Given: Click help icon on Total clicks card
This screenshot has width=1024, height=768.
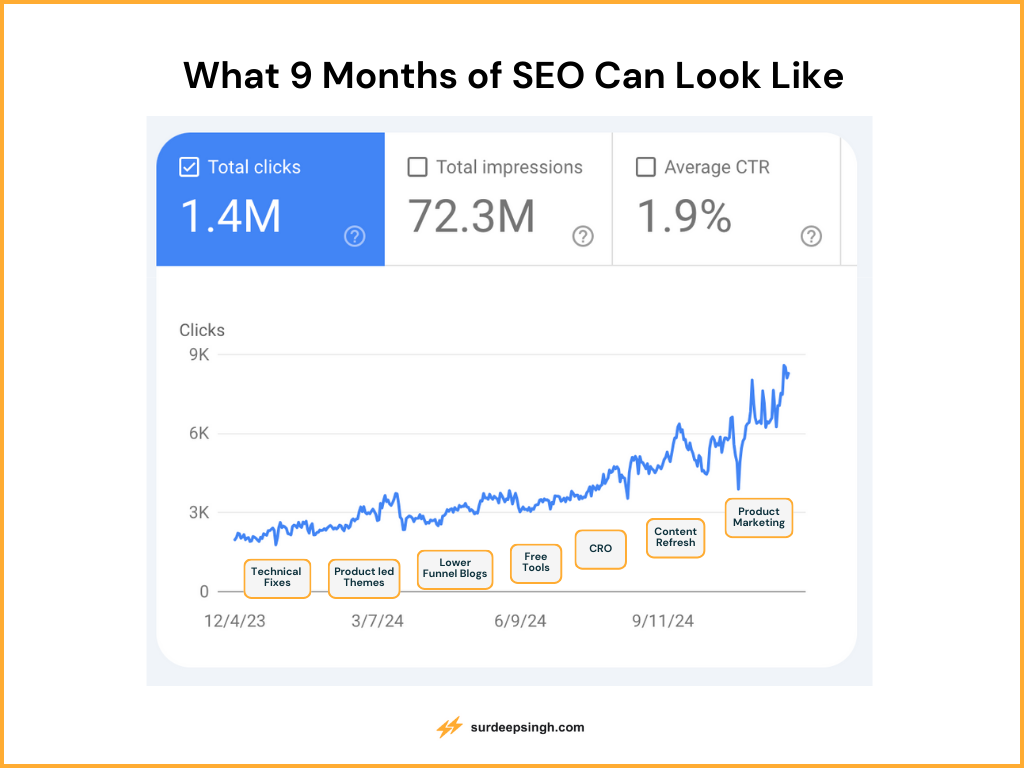Looking at the screenshot, I should tap(355, 237).
